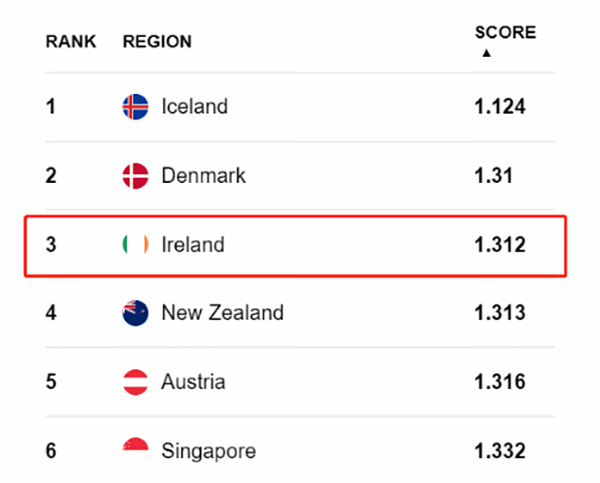Click the Denmark flag icon
Image resolution: width=600 pixels, height=483 pixels.
pos(135,176)
